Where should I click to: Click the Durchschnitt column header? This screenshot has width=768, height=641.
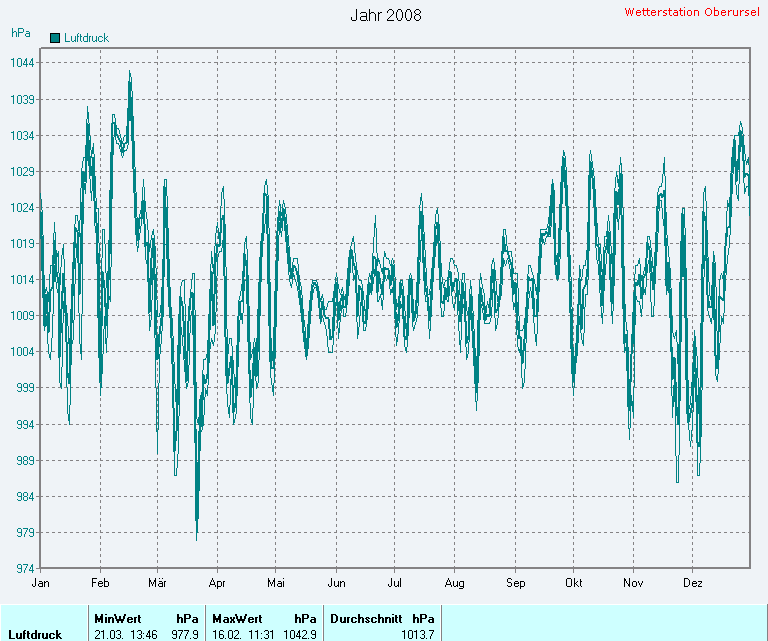click(366, 619)
